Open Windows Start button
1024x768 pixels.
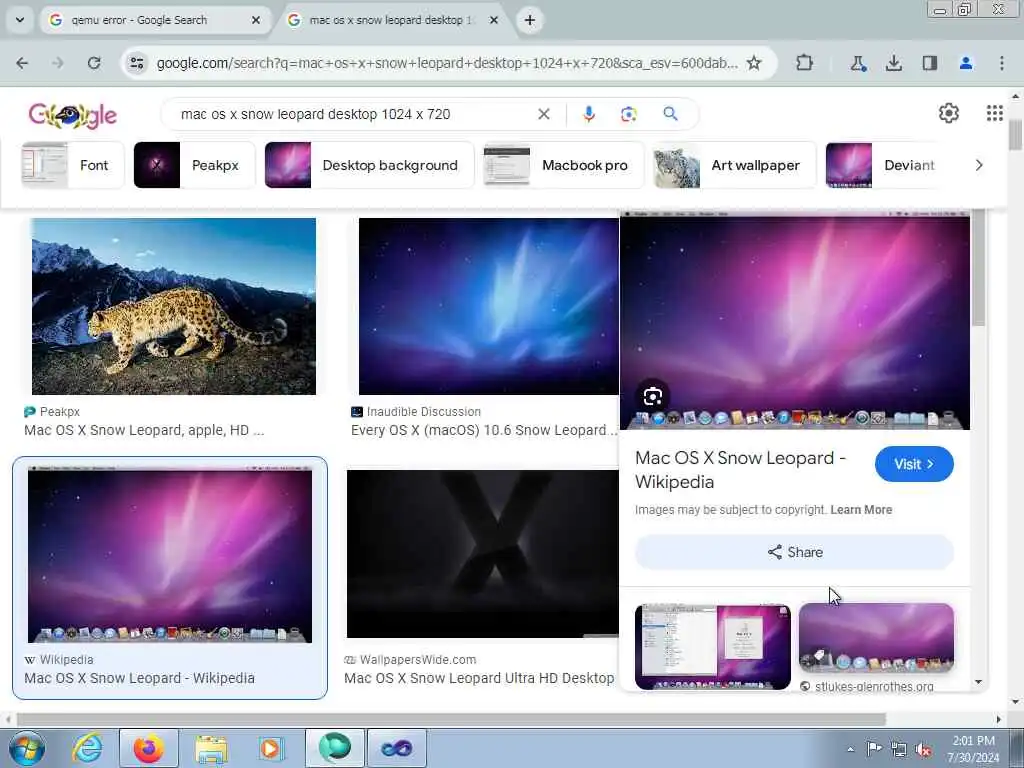point(27,748)
